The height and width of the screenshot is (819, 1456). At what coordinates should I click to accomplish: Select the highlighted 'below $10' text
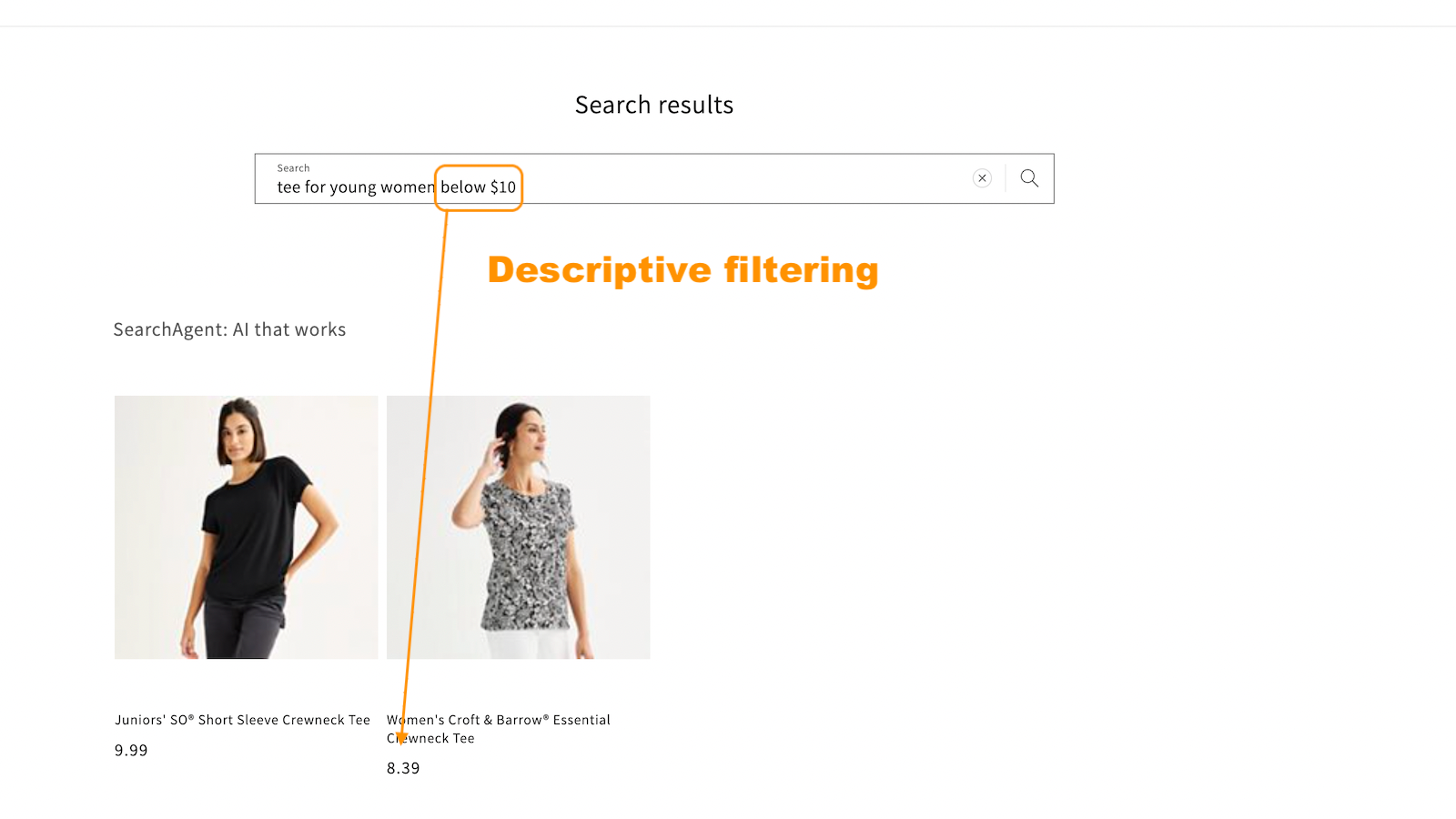point(478,187)
